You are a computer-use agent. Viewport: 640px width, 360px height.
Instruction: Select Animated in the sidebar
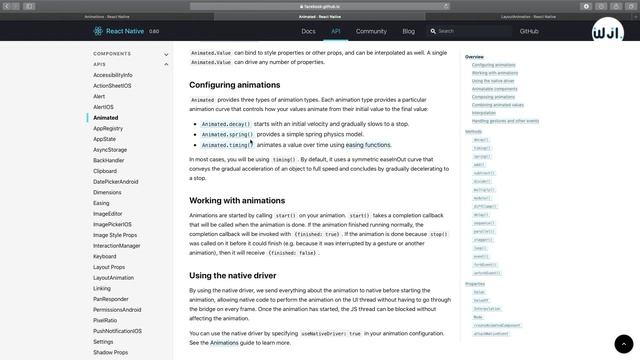(x=106, y=118)
